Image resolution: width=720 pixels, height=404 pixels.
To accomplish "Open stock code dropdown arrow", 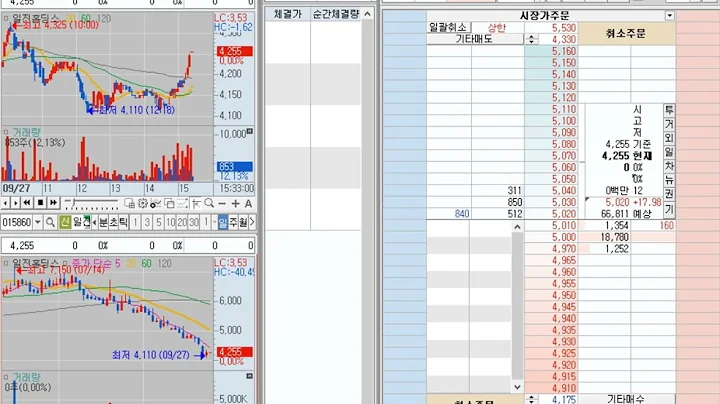I will point(38,223).
